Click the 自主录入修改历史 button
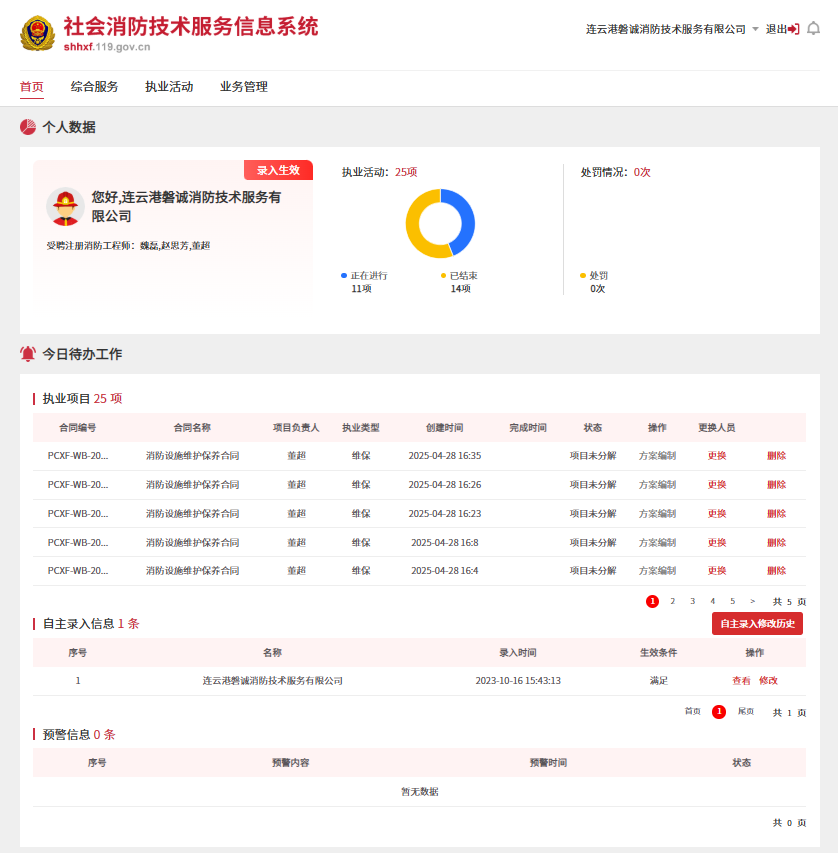 click(757, 624)
